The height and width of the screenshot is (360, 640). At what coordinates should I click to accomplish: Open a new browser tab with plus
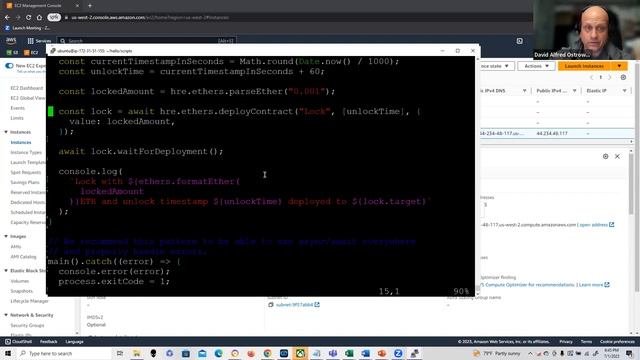pyautogui.click(x=90, y=6)
